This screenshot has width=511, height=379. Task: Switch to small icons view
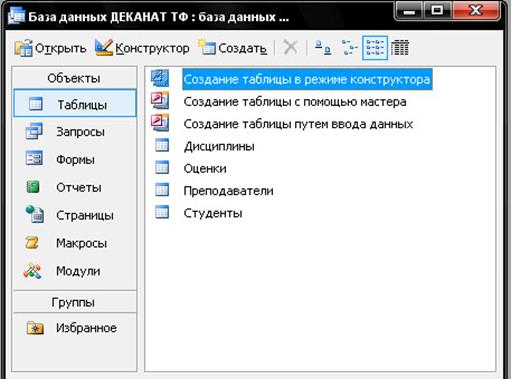349,48
